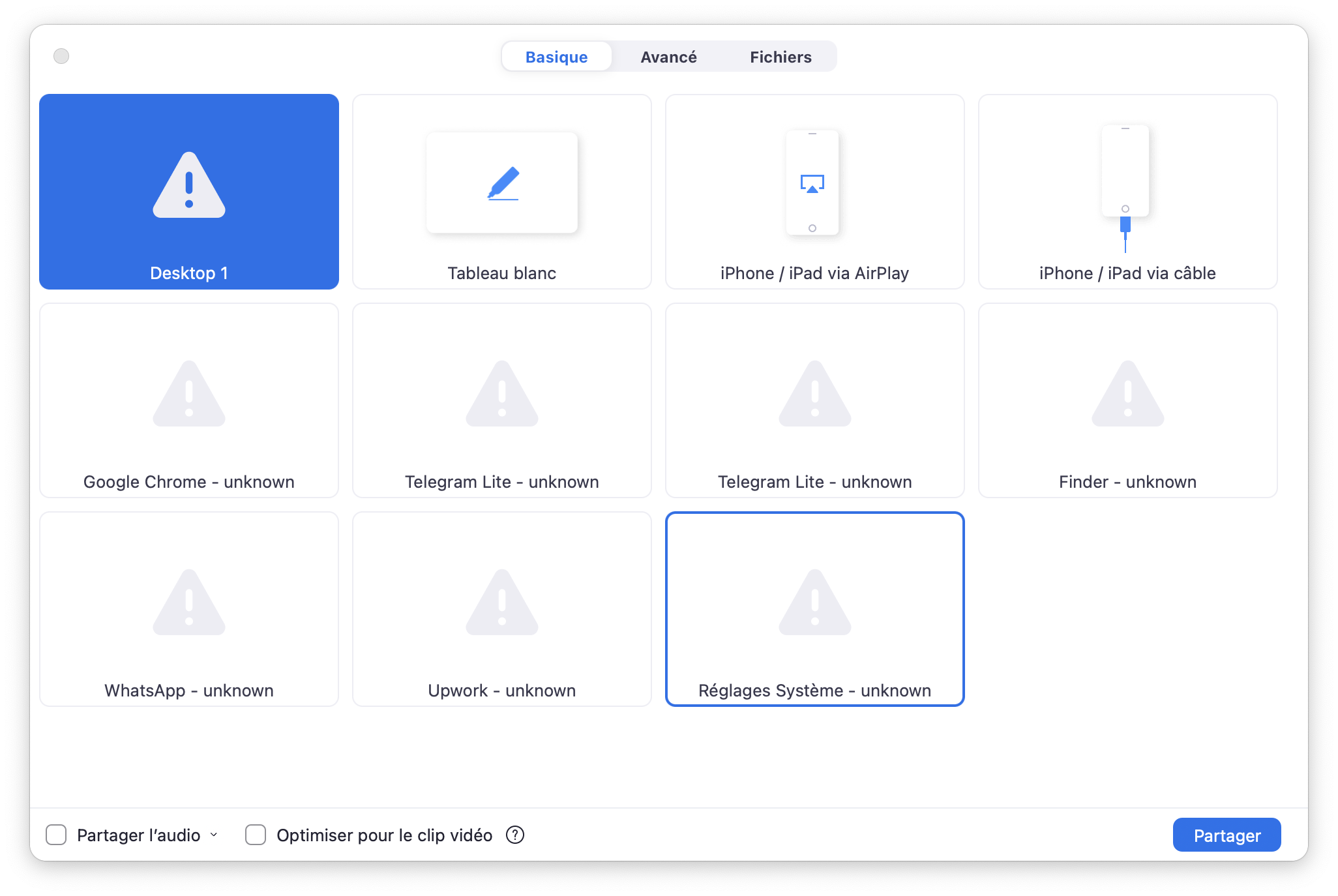Select the Upwork window warning icon
This screenshot has width=1338, height=896.
502,603
